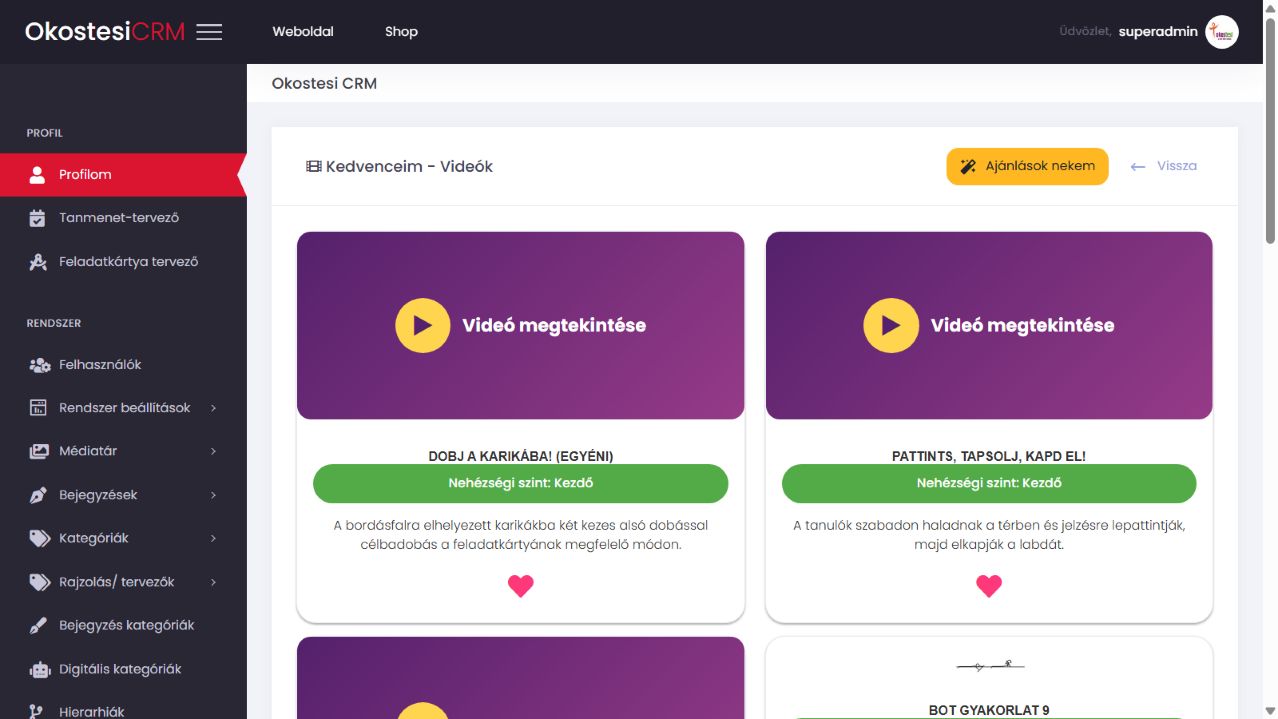Image resolution: width=1278 pixels, height=719 pixels.
Task: Expand Kategóriák submenu arrow
Action: (214, 538)
